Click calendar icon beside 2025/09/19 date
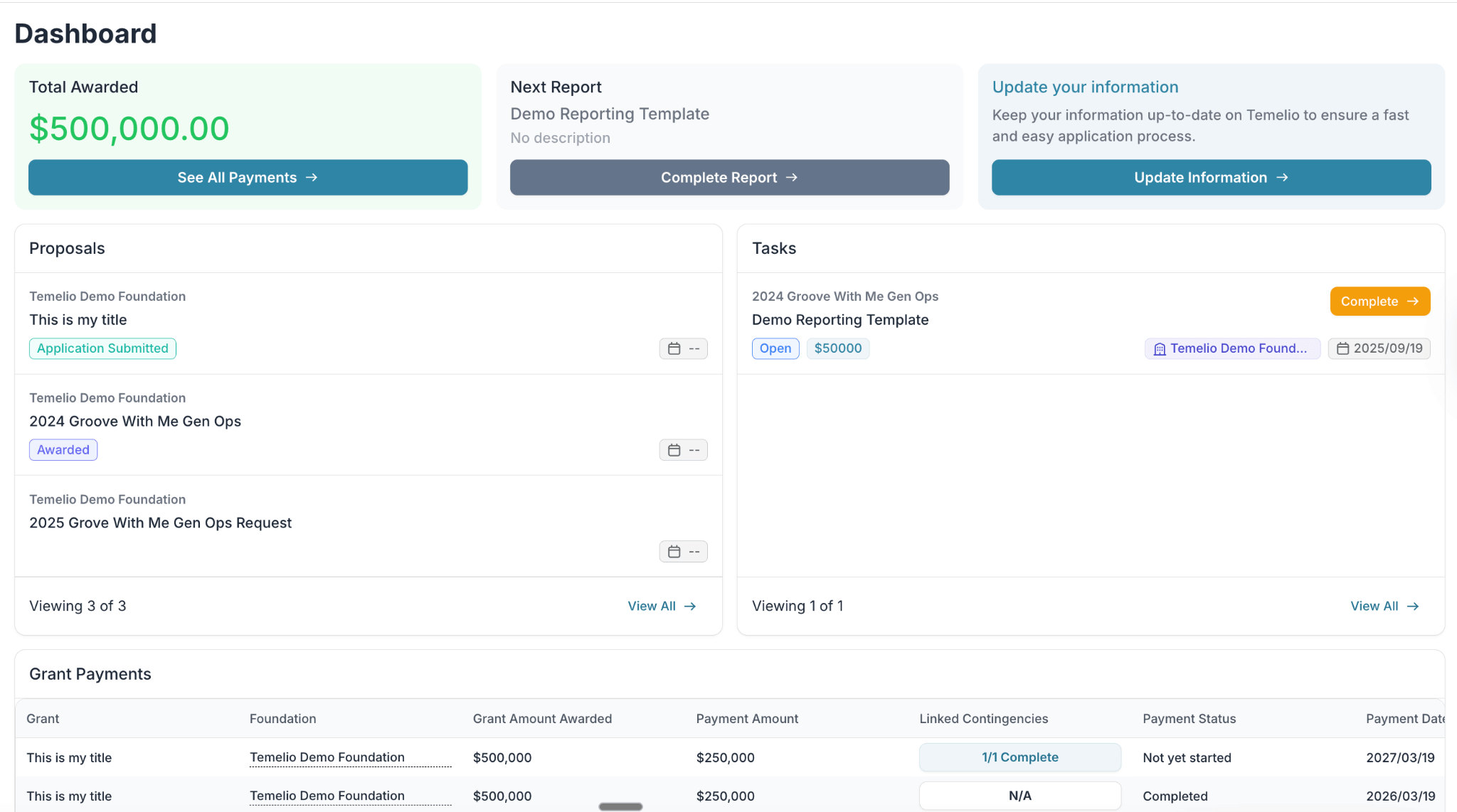The height and width of the screenshot is (812, 1457). pyautogui.click(x=1342, y=349)
